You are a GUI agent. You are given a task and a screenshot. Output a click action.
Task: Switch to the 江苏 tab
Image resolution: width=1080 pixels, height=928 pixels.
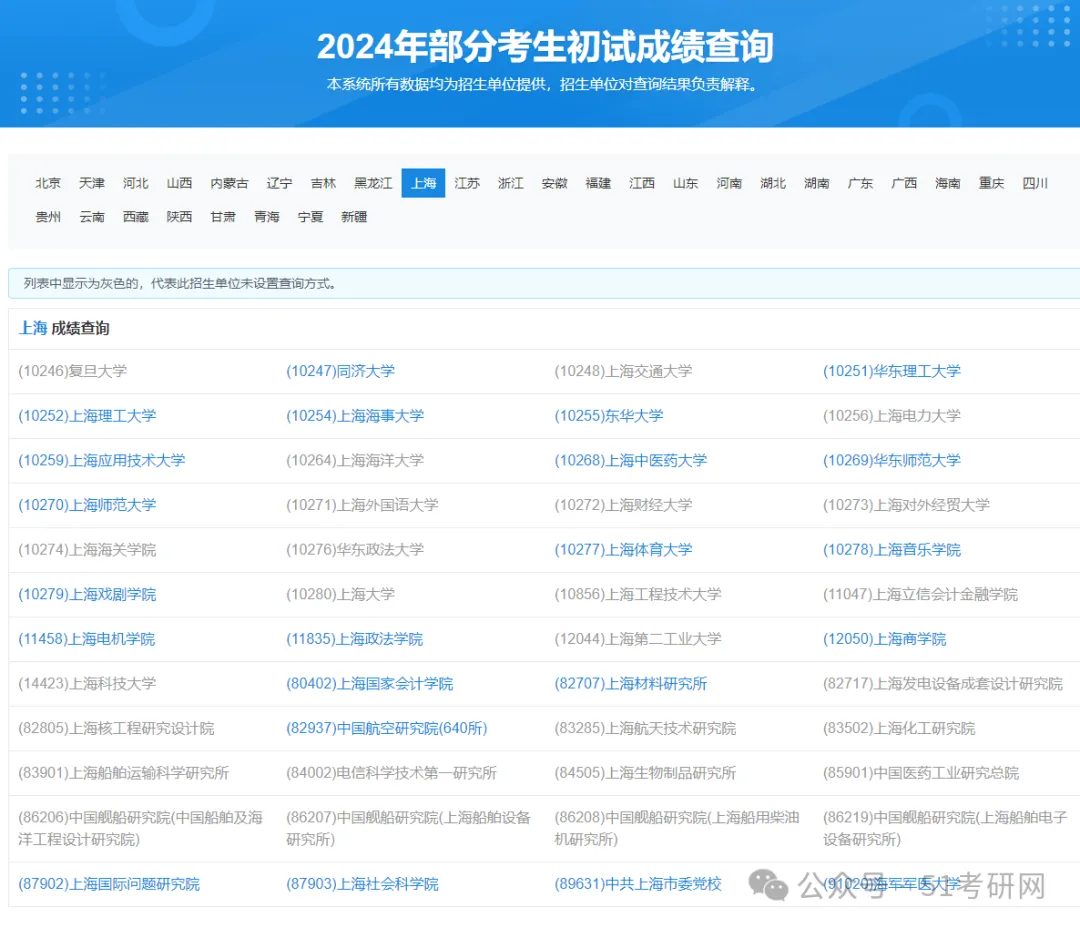[467, 183]
